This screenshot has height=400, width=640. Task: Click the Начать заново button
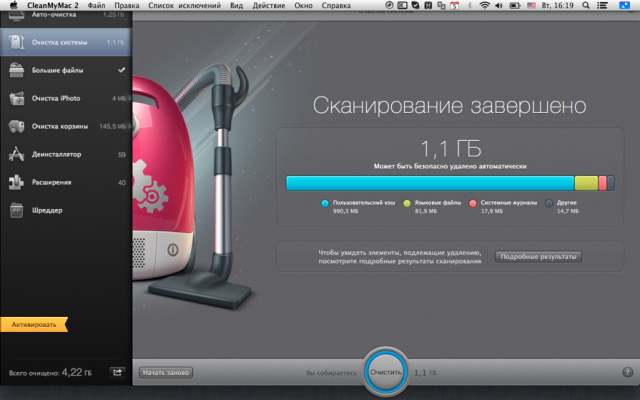tap(166, 372)
